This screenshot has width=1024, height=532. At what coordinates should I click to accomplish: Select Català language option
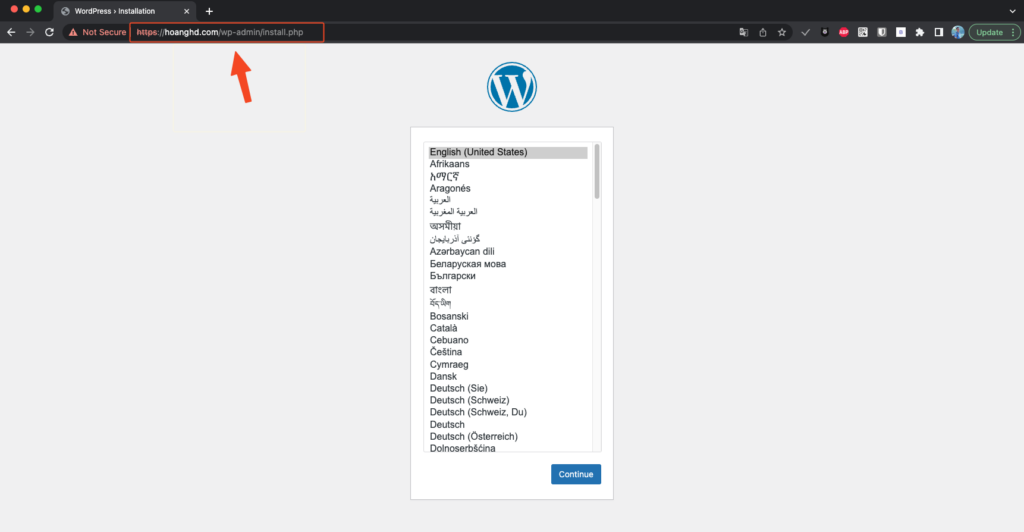(443, 328)
